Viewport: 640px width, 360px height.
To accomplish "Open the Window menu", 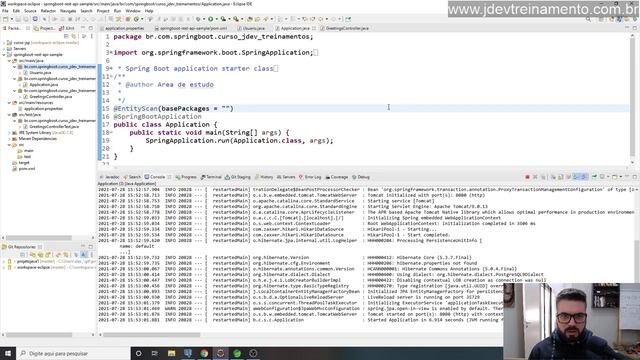I will coord(133,11).
